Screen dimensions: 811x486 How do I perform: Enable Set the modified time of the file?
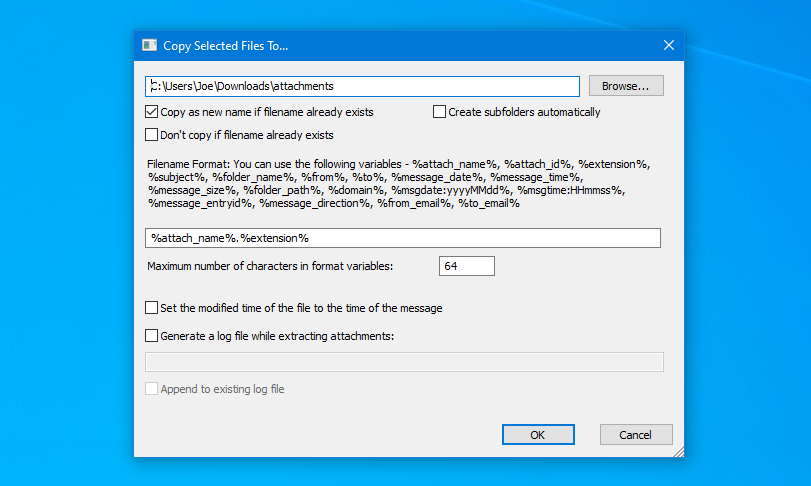(152, 308)
